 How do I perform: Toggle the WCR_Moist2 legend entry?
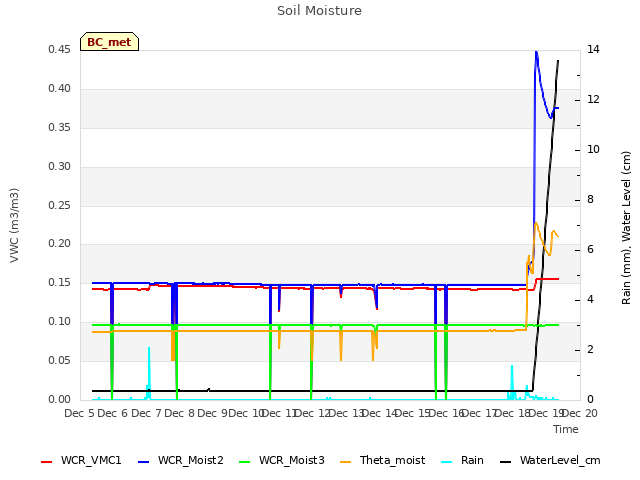pos(181,460)
